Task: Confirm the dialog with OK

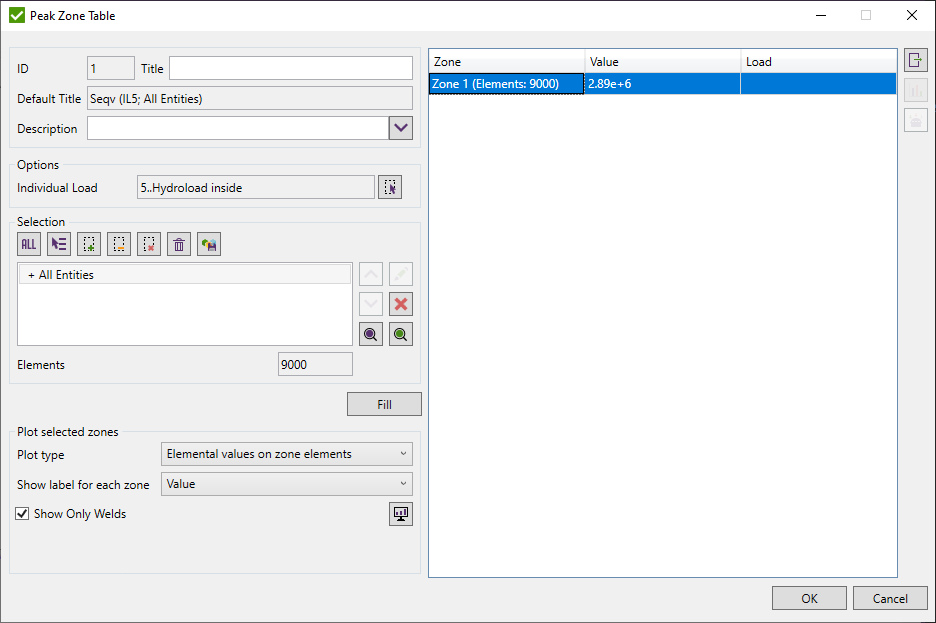Action: 809,597
